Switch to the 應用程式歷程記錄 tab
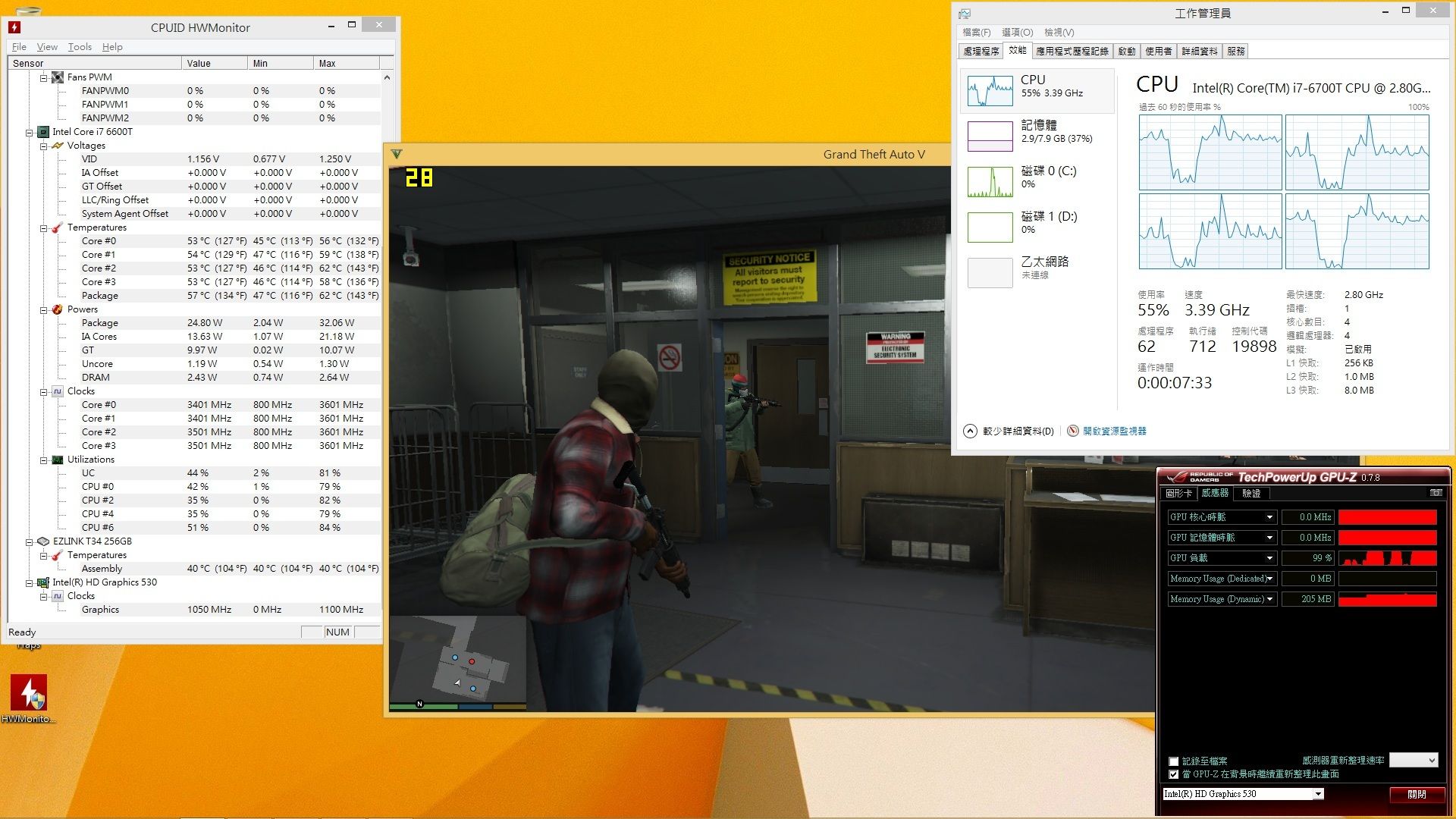This screenshot has height=819, width=1456. tap(1072, 52)
